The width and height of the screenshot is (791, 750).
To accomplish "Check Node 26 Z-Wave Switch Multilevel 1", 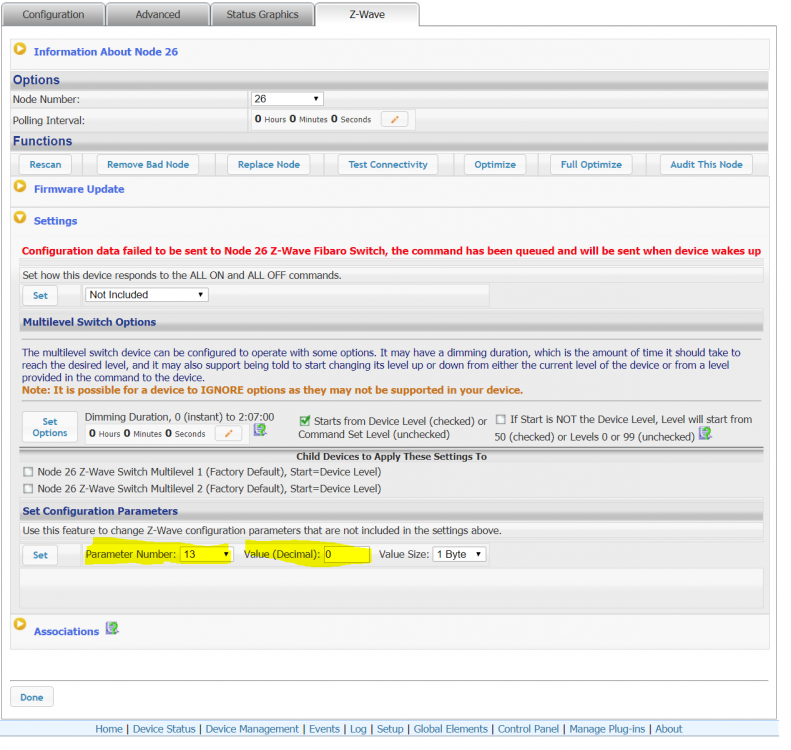I will (x=28, y=472).
